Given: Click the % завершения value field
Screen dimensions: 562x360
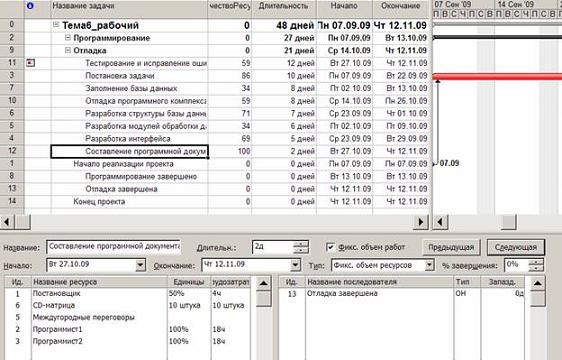Looking at the screenshot, I should coord(516,265).
